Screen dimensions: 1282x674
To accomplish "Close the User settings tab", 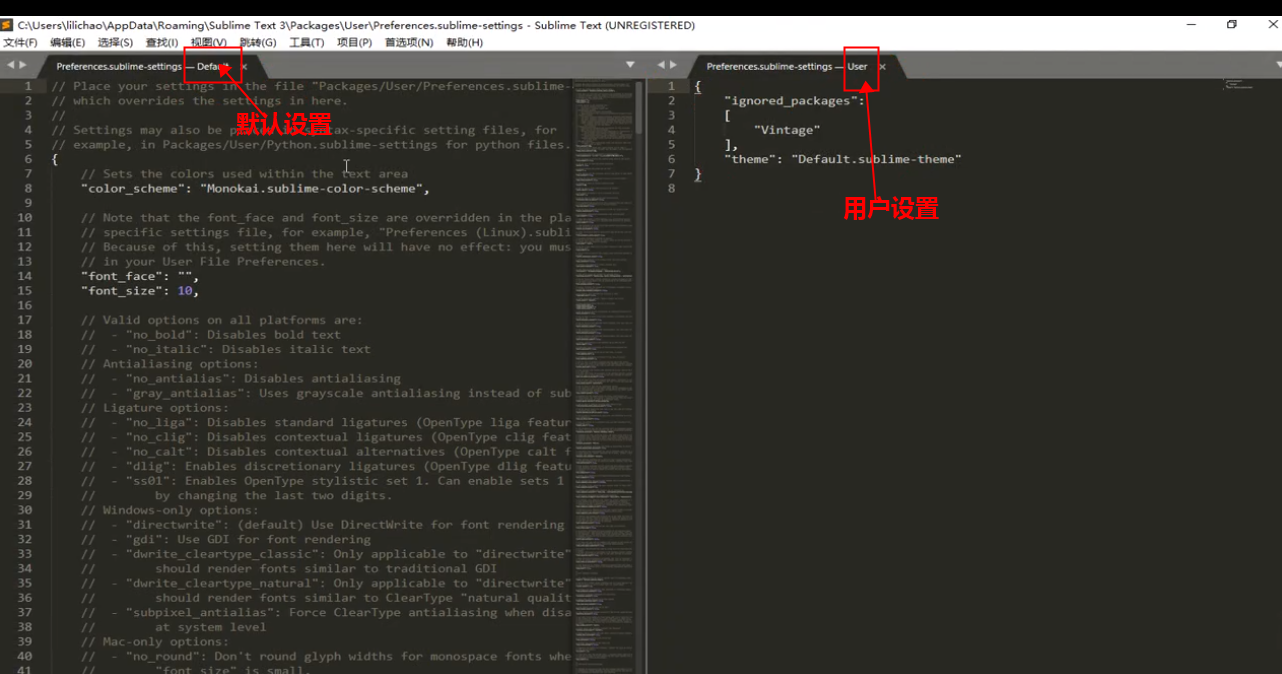I will (x=882, y=67).
